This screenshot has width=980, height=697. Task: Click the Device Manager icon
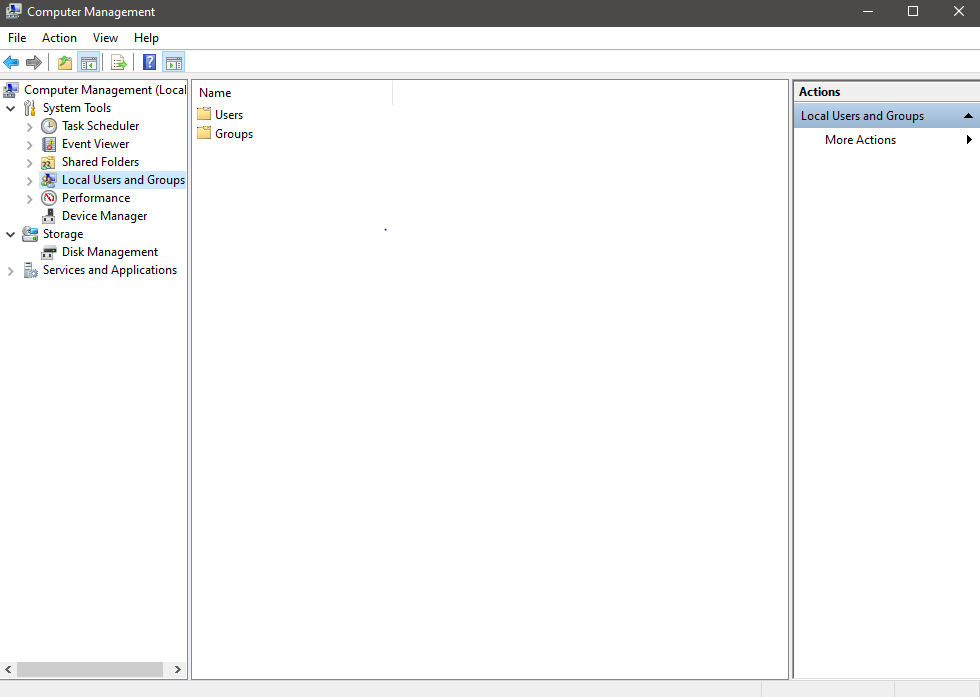pos(49,216)
